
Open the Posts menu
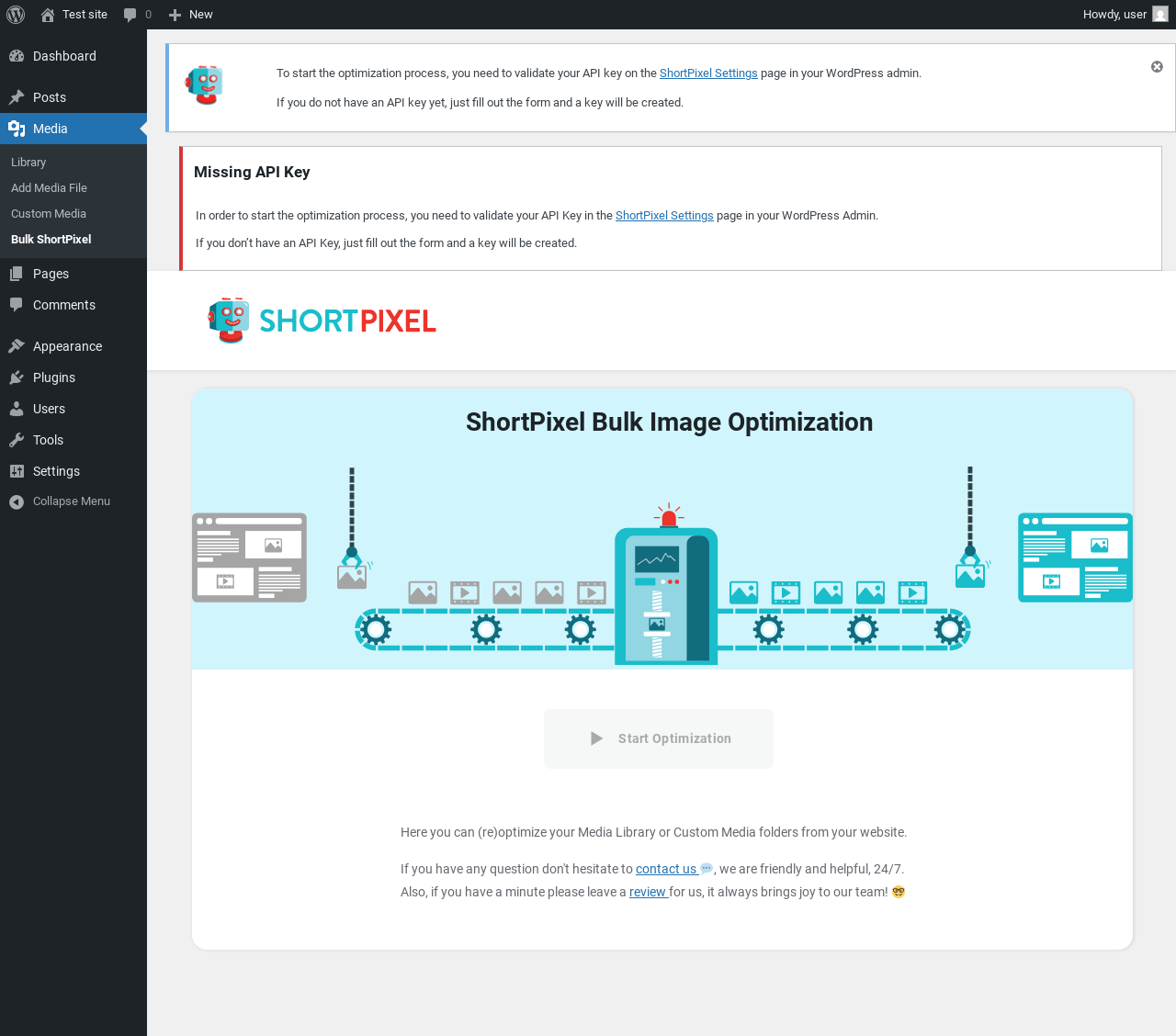73,97
